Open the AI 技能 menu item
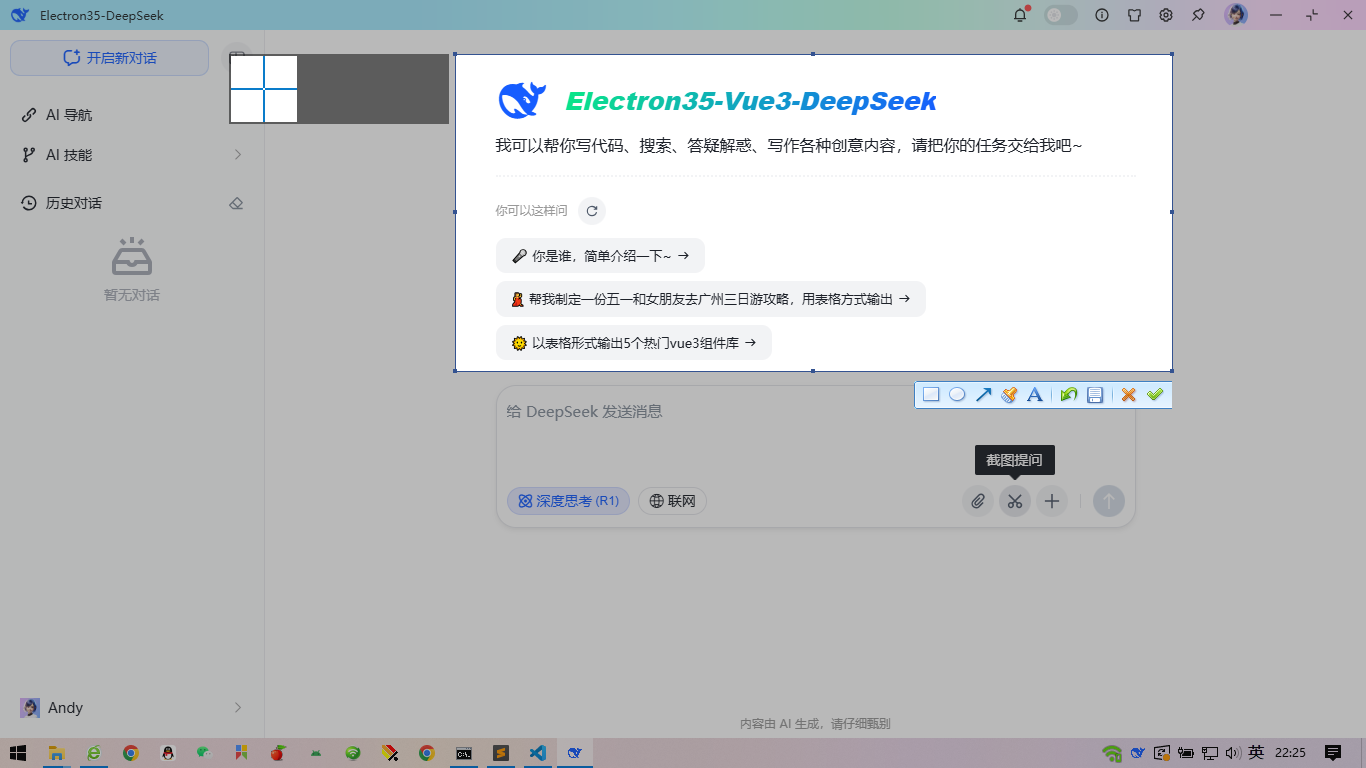Image resolution: width=1366 pixels, height=768 pixels. 132,155
